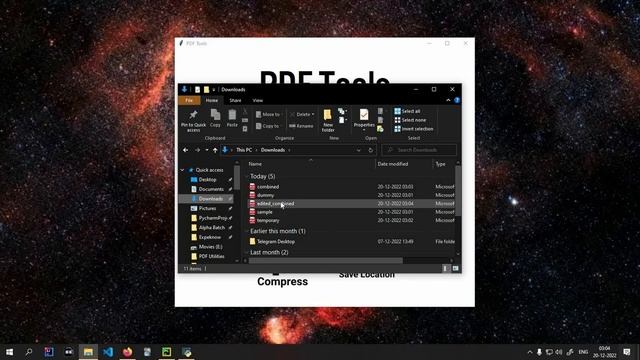This screenshot has width=640, height=360.
Task: Select Pictures in navigation pane
Action: (207, 209)
